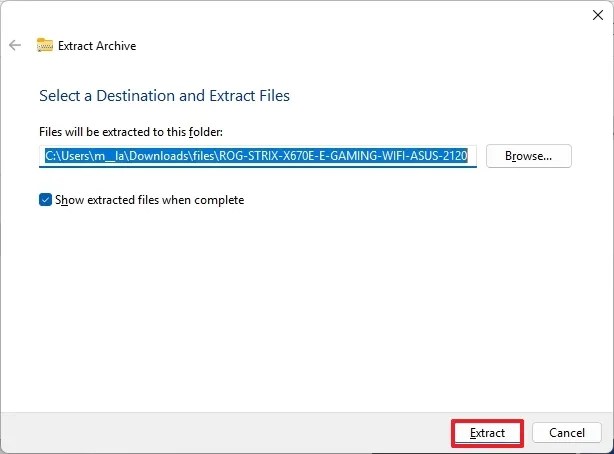
Task: Close the Extract Archive window
Action: (598, 15)
